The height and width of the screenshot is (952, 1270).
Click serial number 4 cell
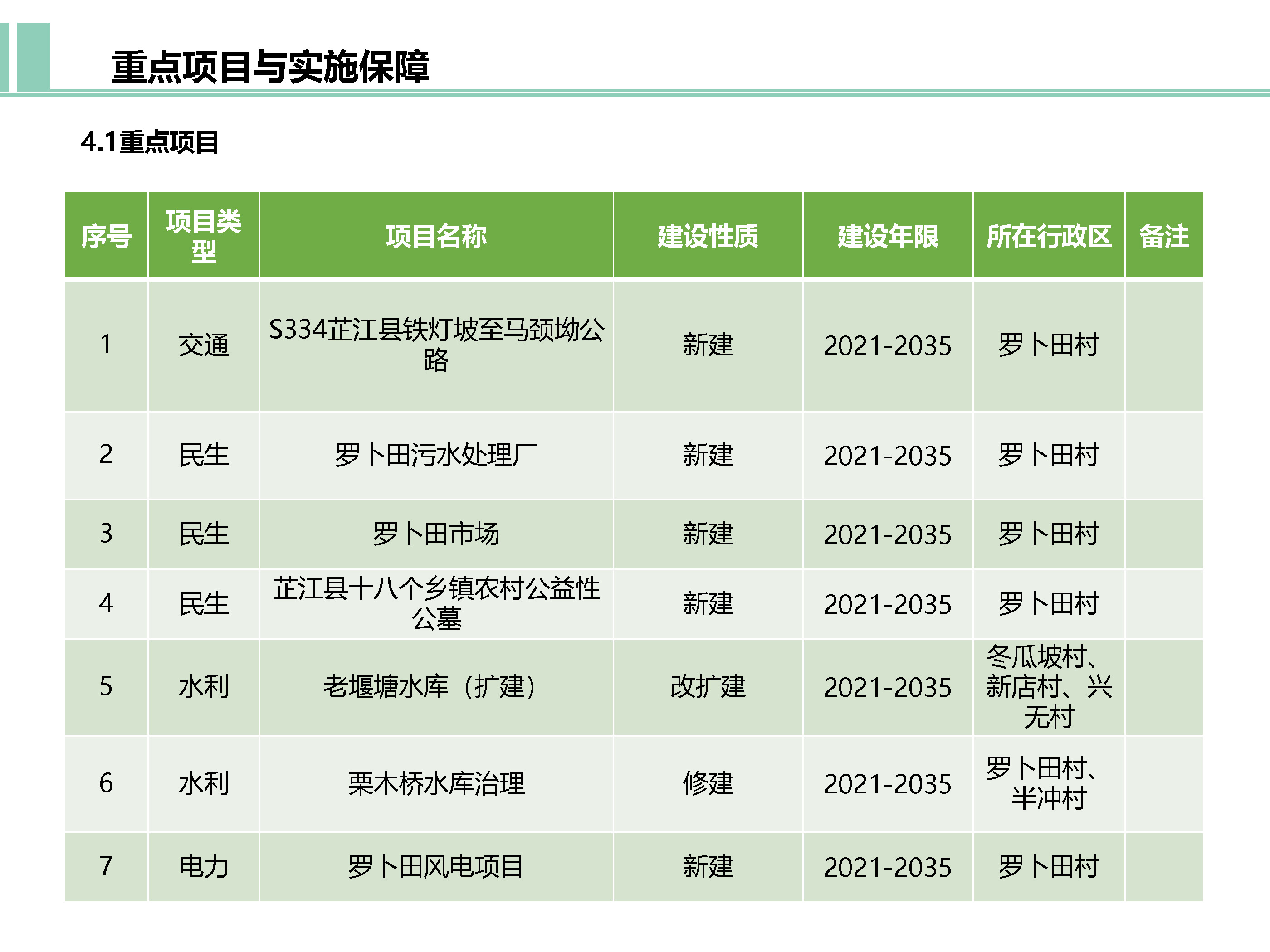[x=106, y=604]
